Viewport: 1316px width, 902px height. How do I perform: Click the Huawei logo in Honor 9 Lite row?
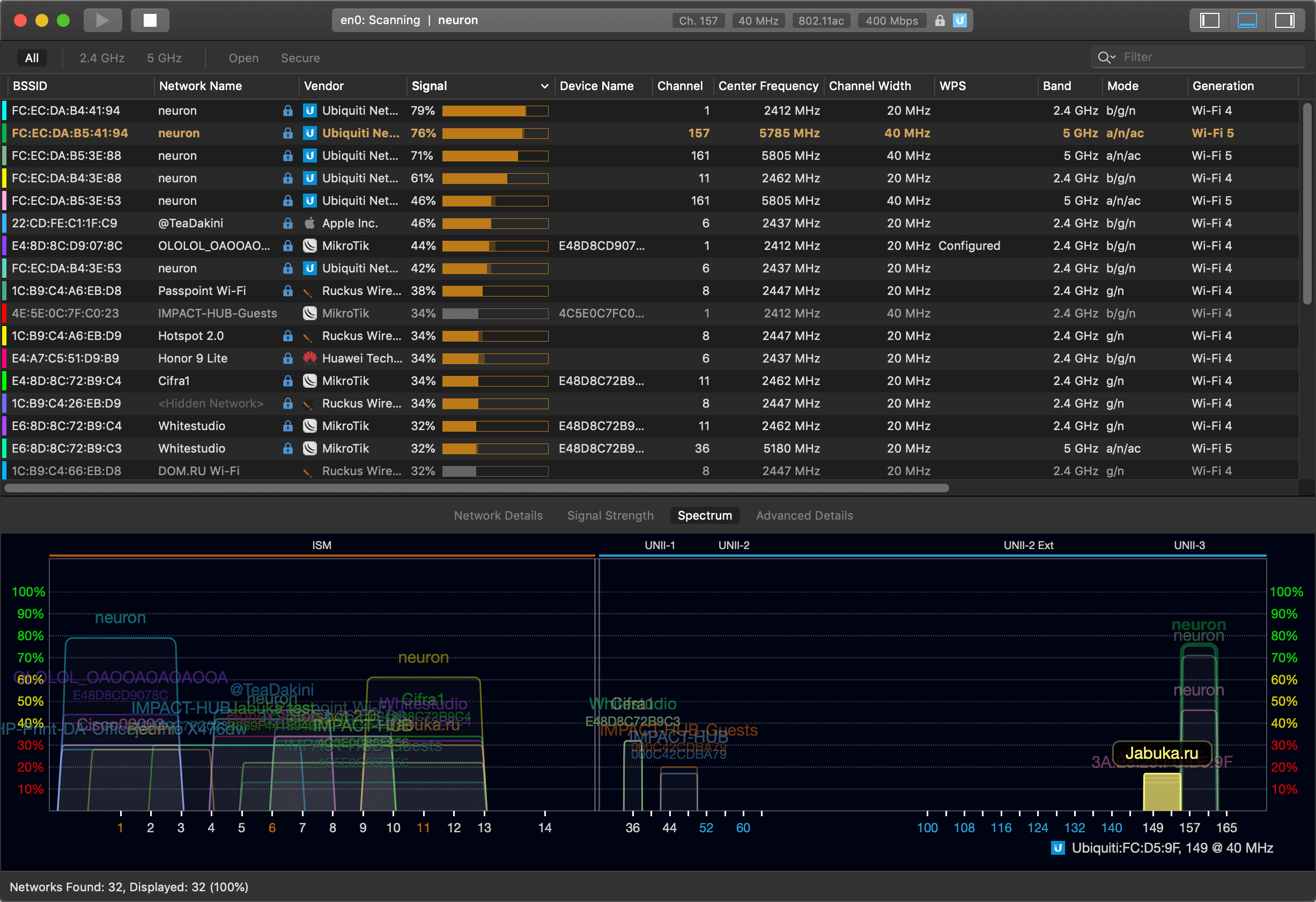309,358
